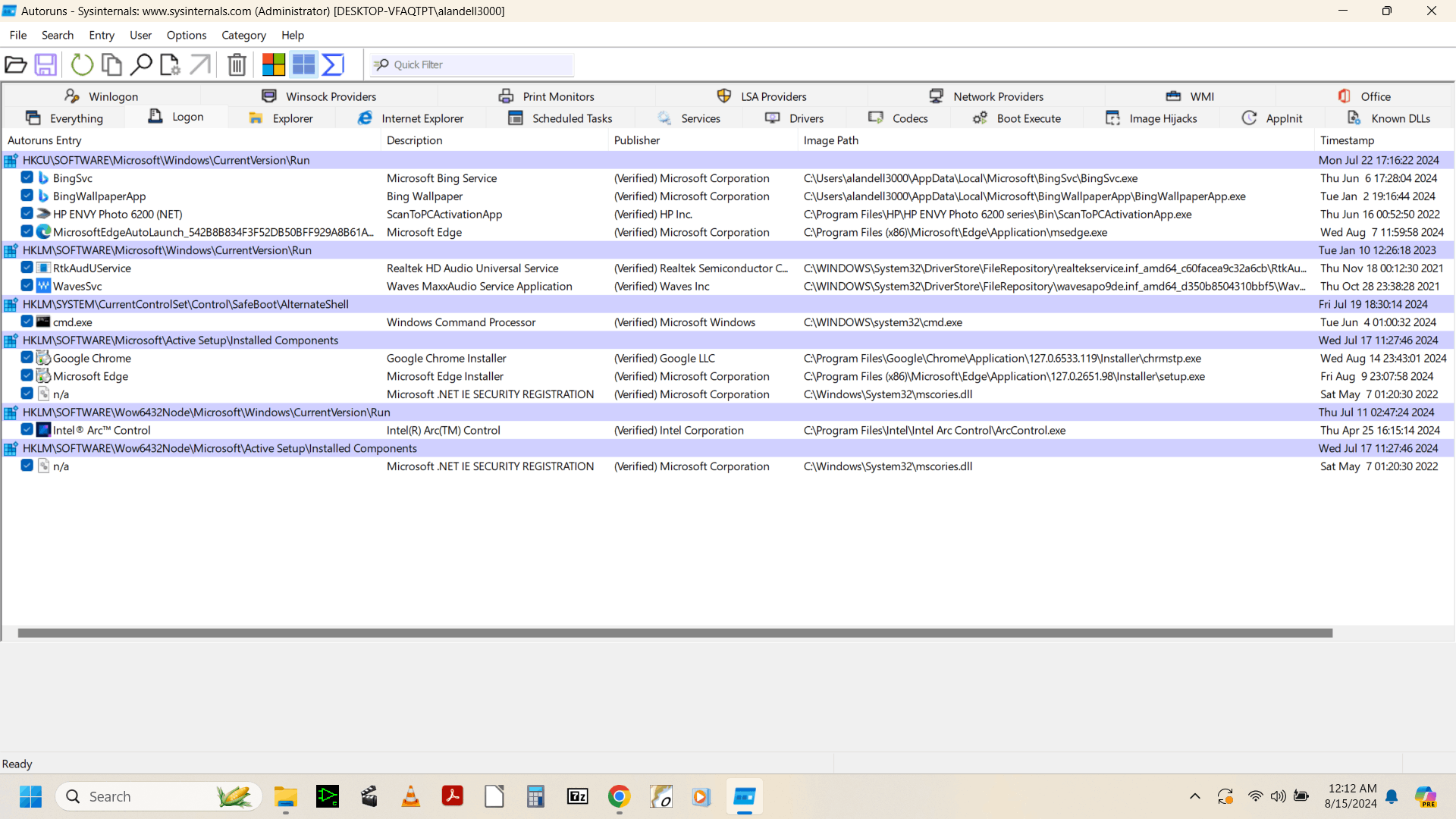Click the blue Sigma toolbar icon
This screenshot has height=819, width=1456.
[x=333, y=65]
